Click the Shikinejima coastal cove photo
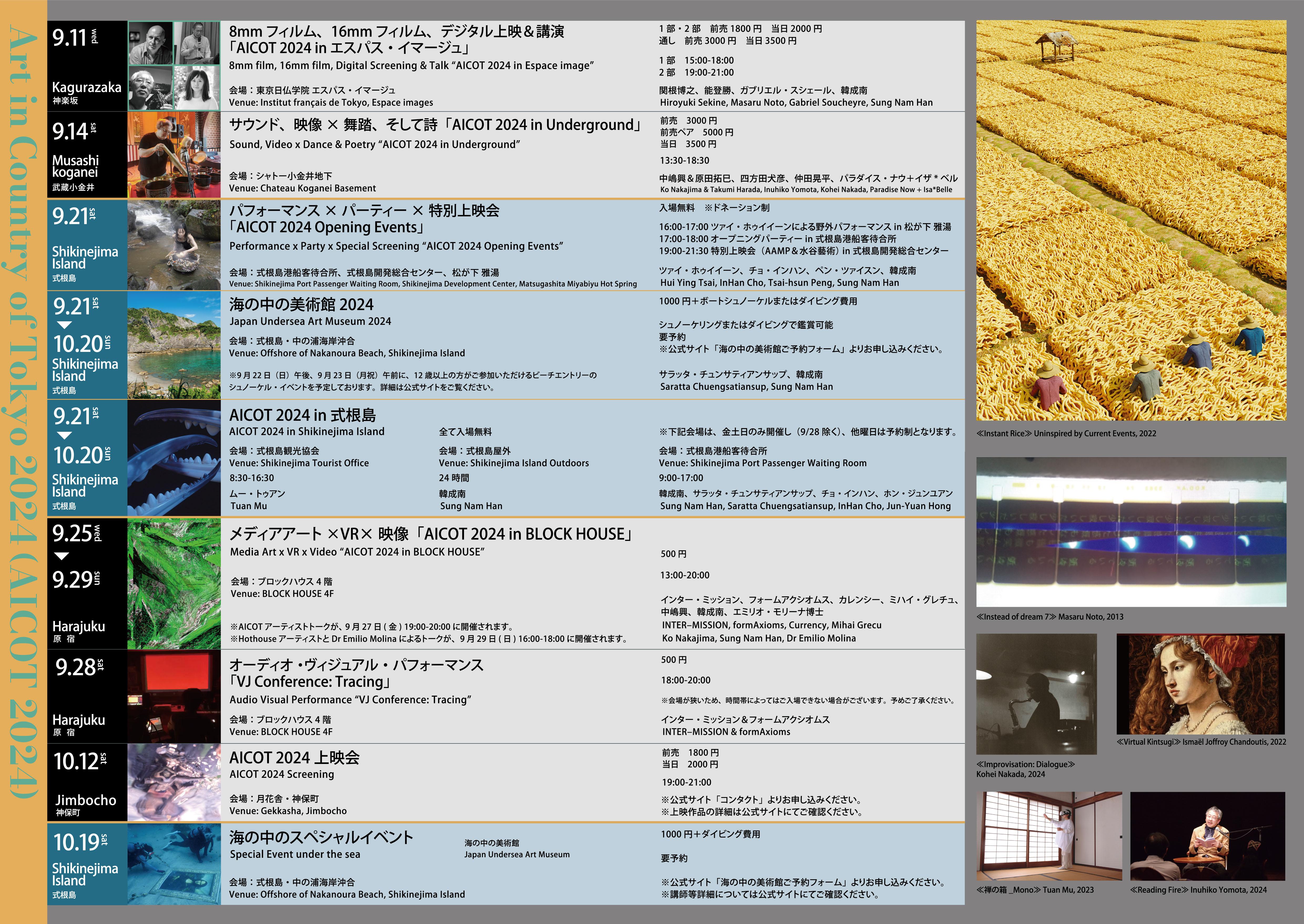Viewport: 1304px width, 924px height. (174, 345)
